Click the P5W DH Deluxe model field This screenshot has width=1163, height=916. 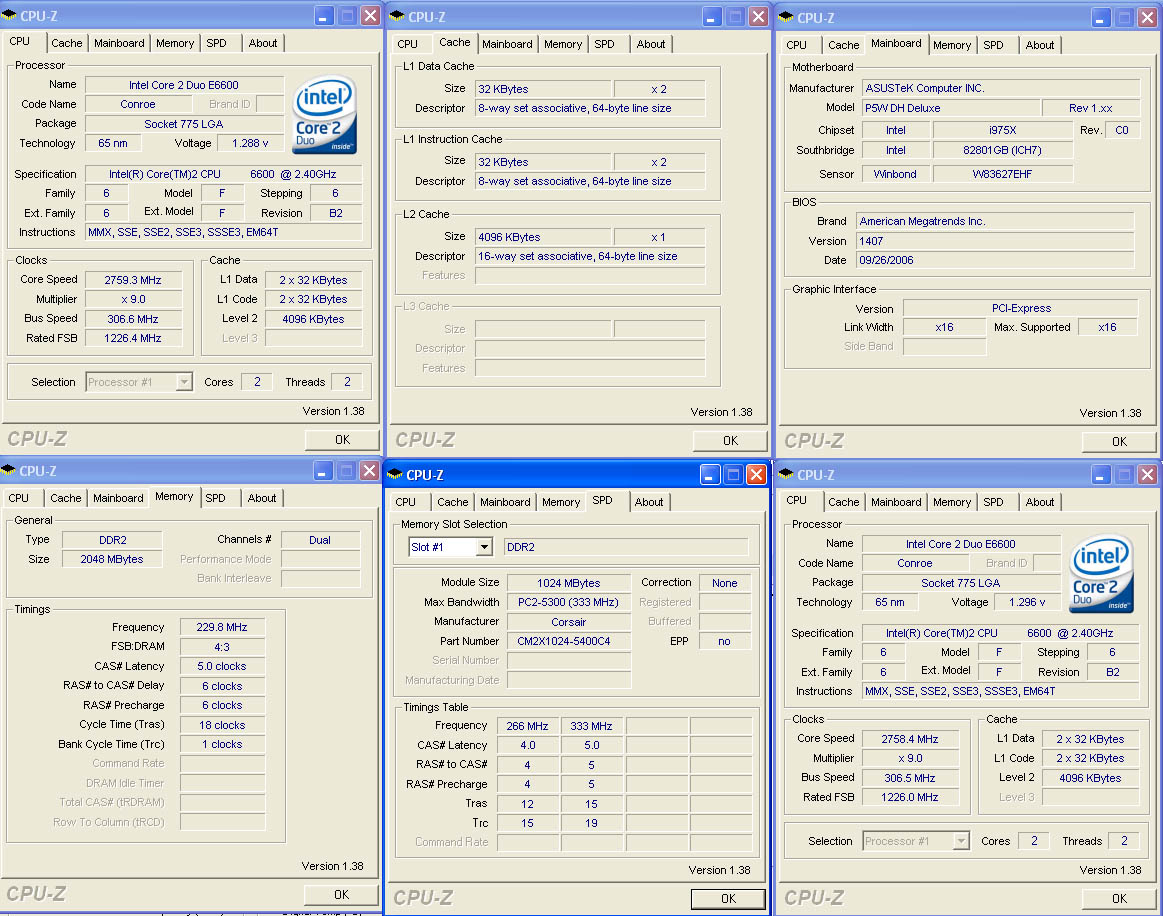pos(951,108)
